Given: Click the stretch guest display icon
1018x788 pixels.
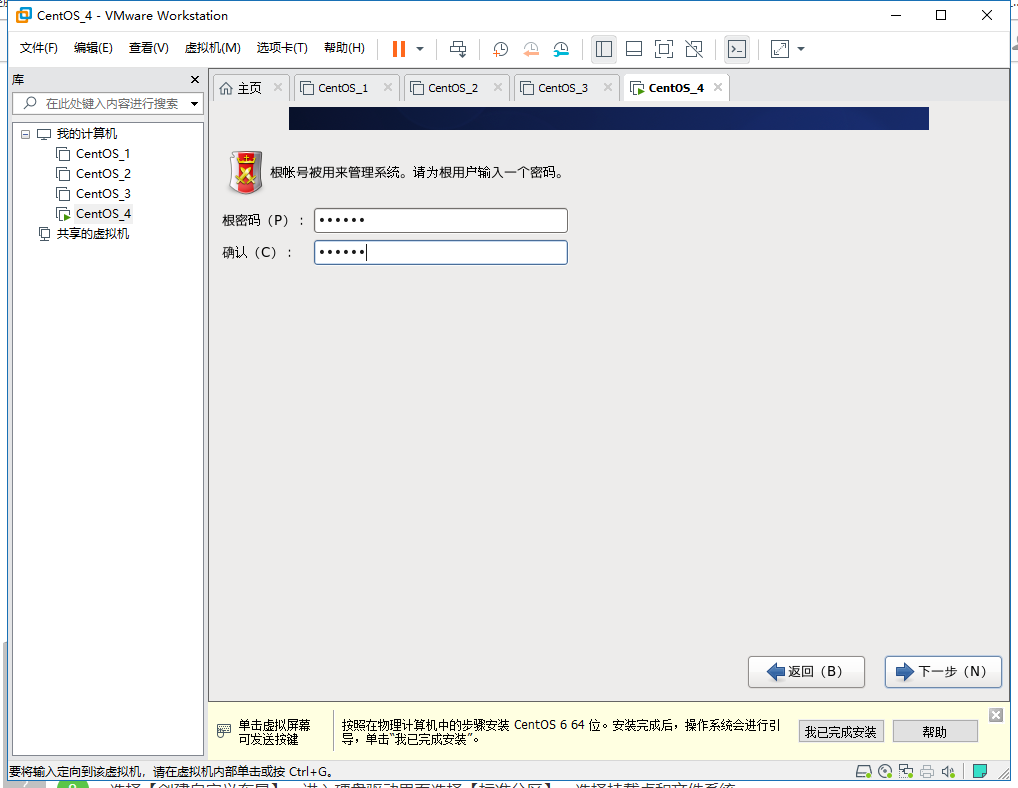Looking at the screenshot, I should [780, 49].
